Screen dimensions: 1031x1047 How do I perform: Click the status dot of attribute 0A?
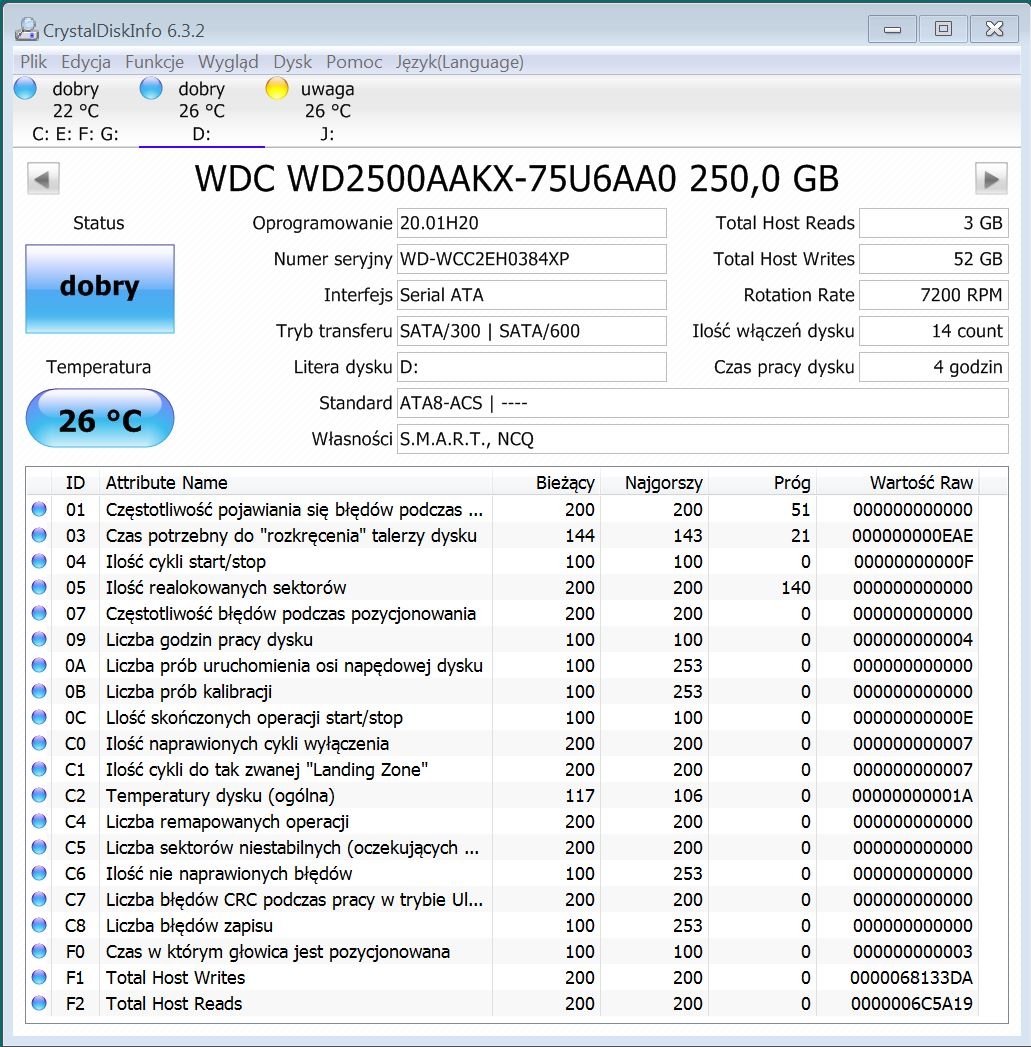[39, 666]
